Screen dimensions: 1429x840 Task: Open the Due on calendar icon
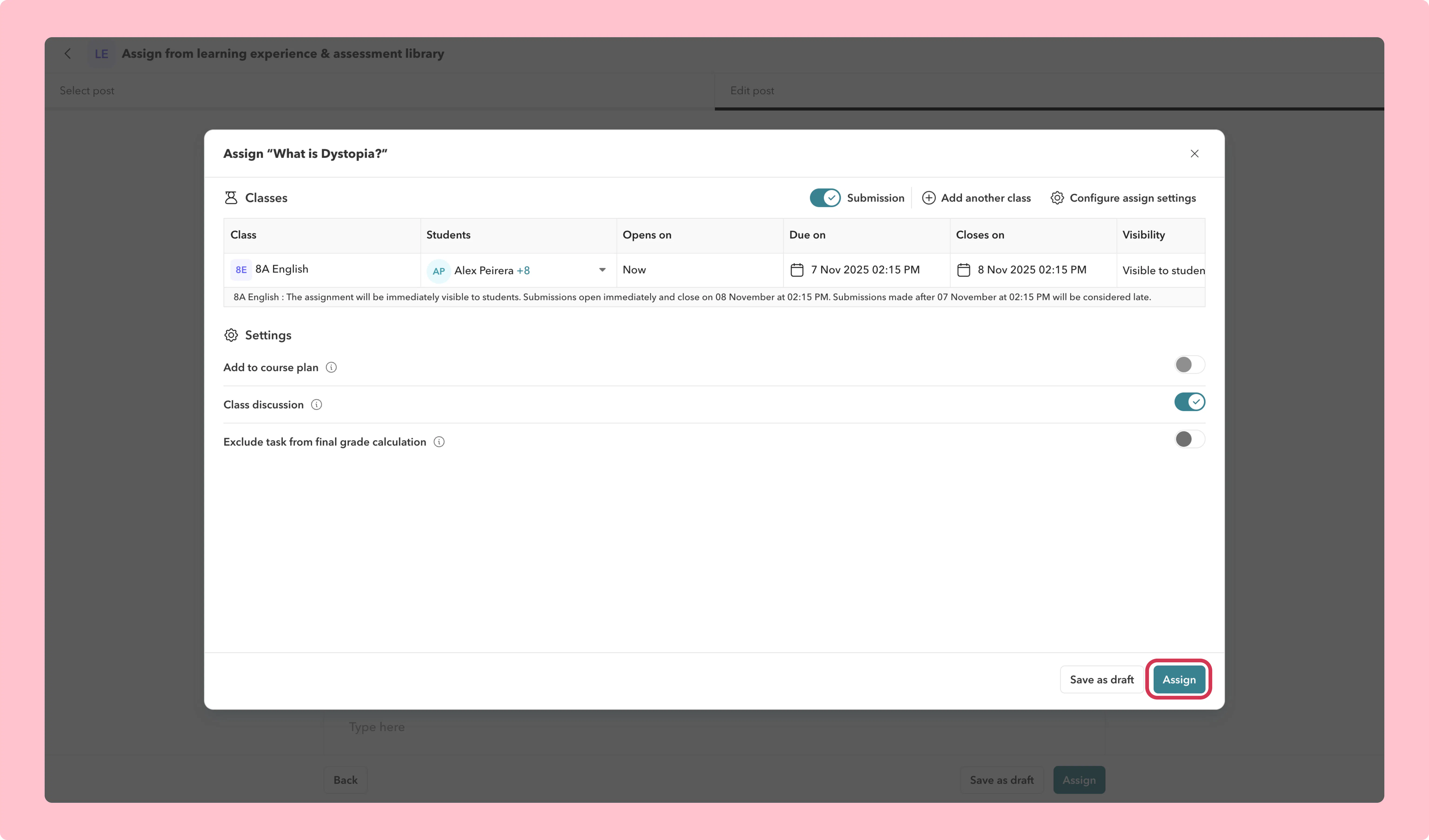pos(797,270)
